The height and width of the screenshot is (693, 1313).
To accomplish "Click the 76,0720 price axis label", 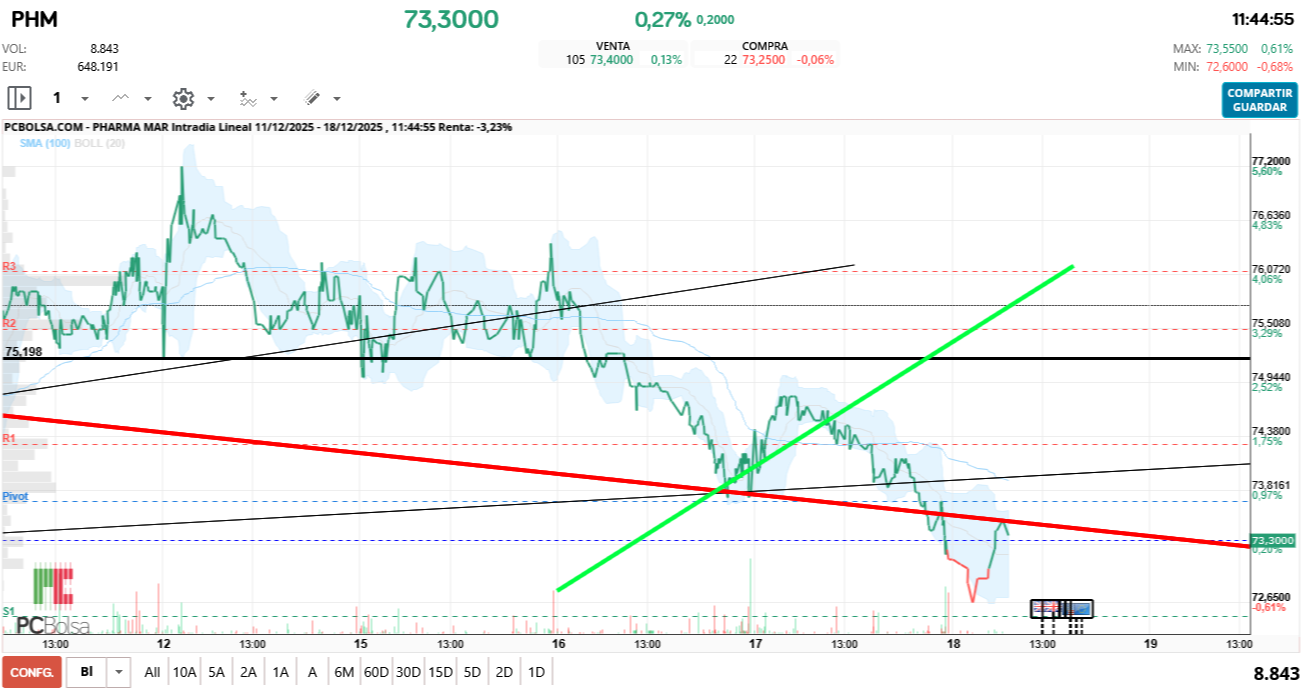I will pos(1272,269).
